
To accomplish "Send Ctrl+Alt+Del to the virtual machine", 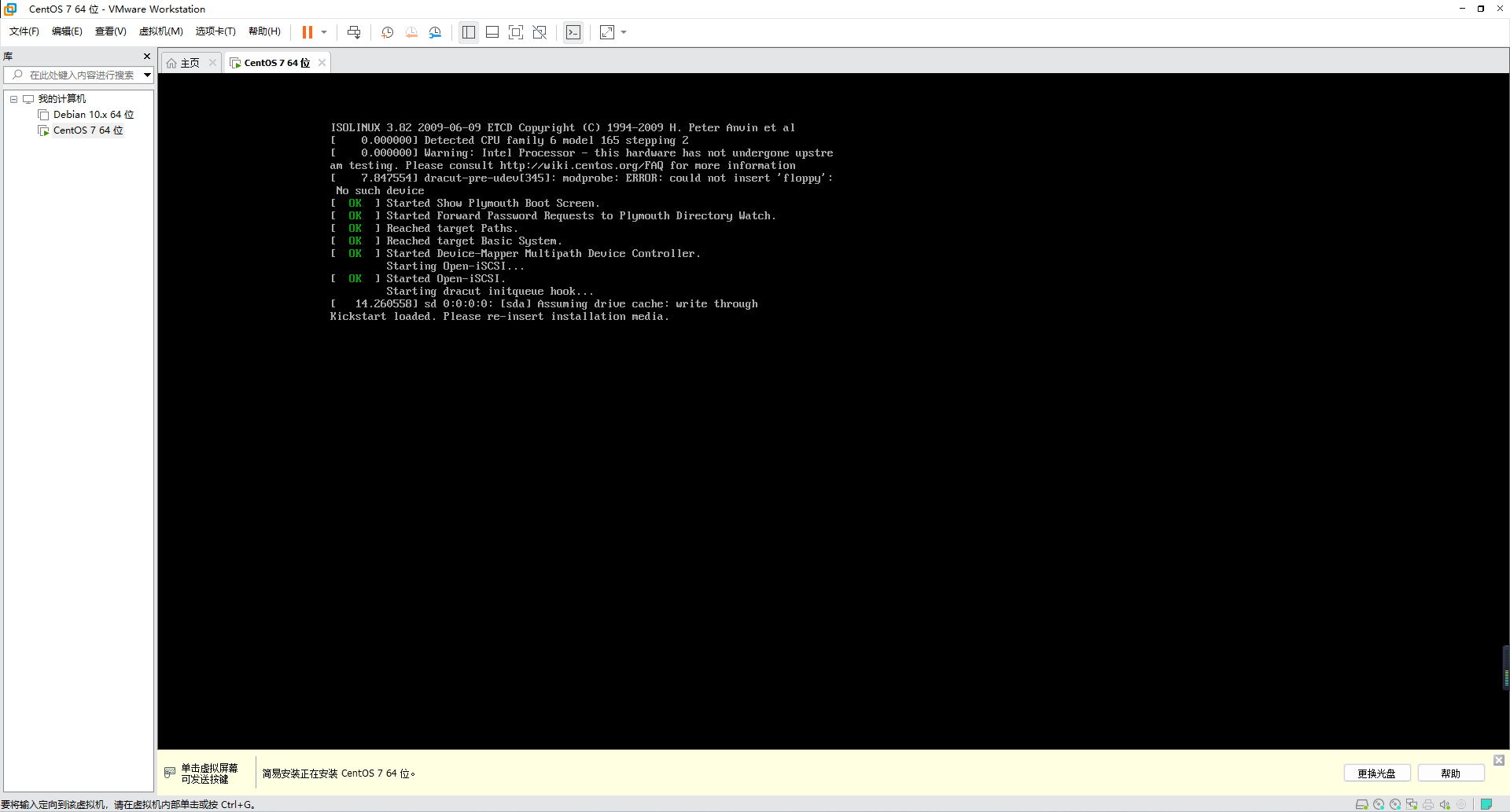I will (x=354, y=32).
